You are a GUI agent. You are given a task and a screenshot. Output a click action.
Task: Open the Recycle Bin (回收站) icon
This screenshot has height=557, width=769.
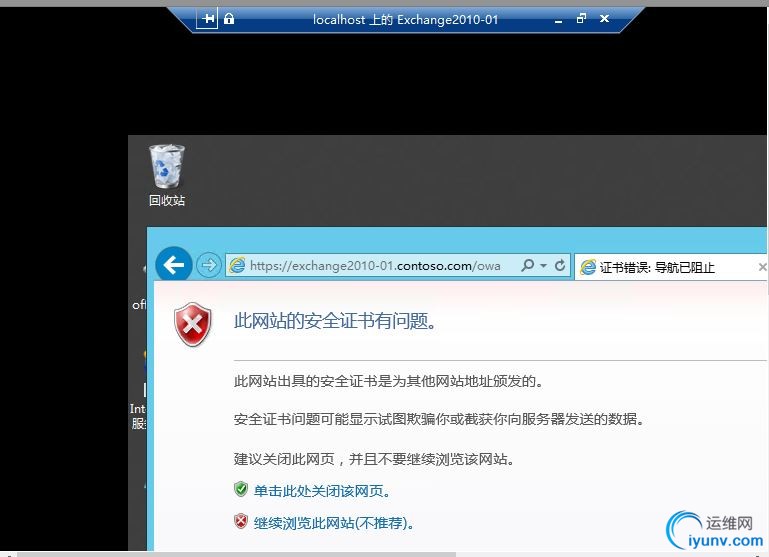coord(167,175)
